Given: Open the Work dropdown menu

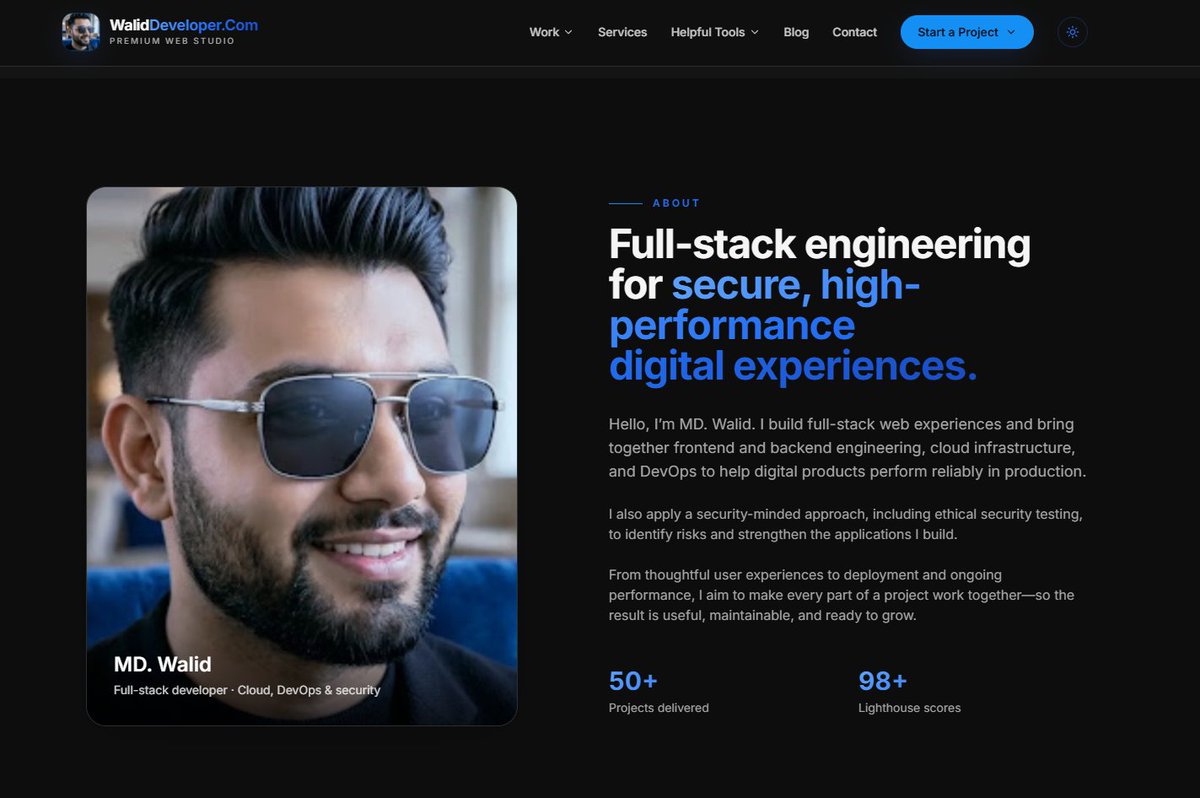Looking at the screenshot, I should (551, 32).
